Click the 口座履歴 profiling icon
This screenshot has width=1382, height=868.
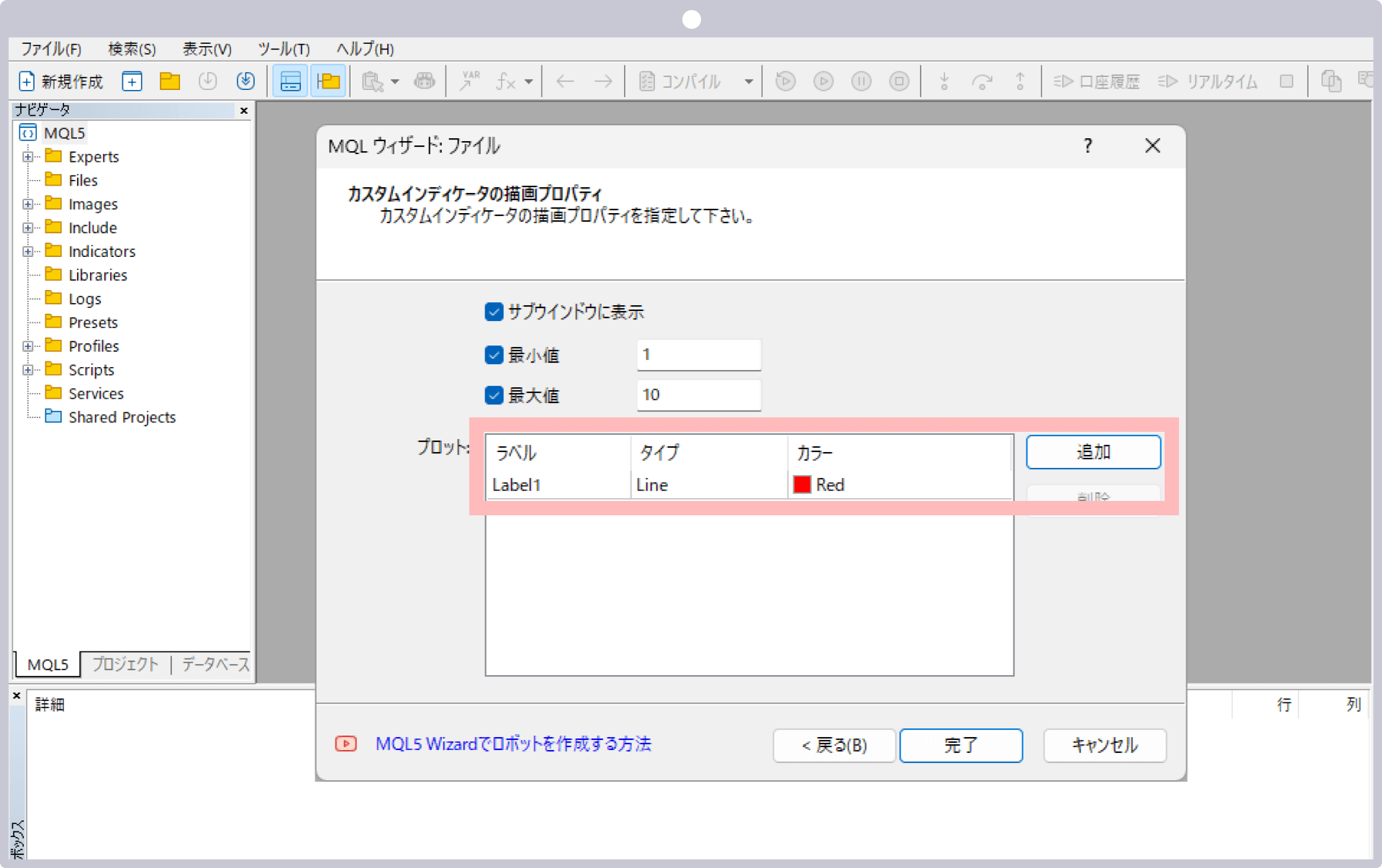[x=1064, y=81]
